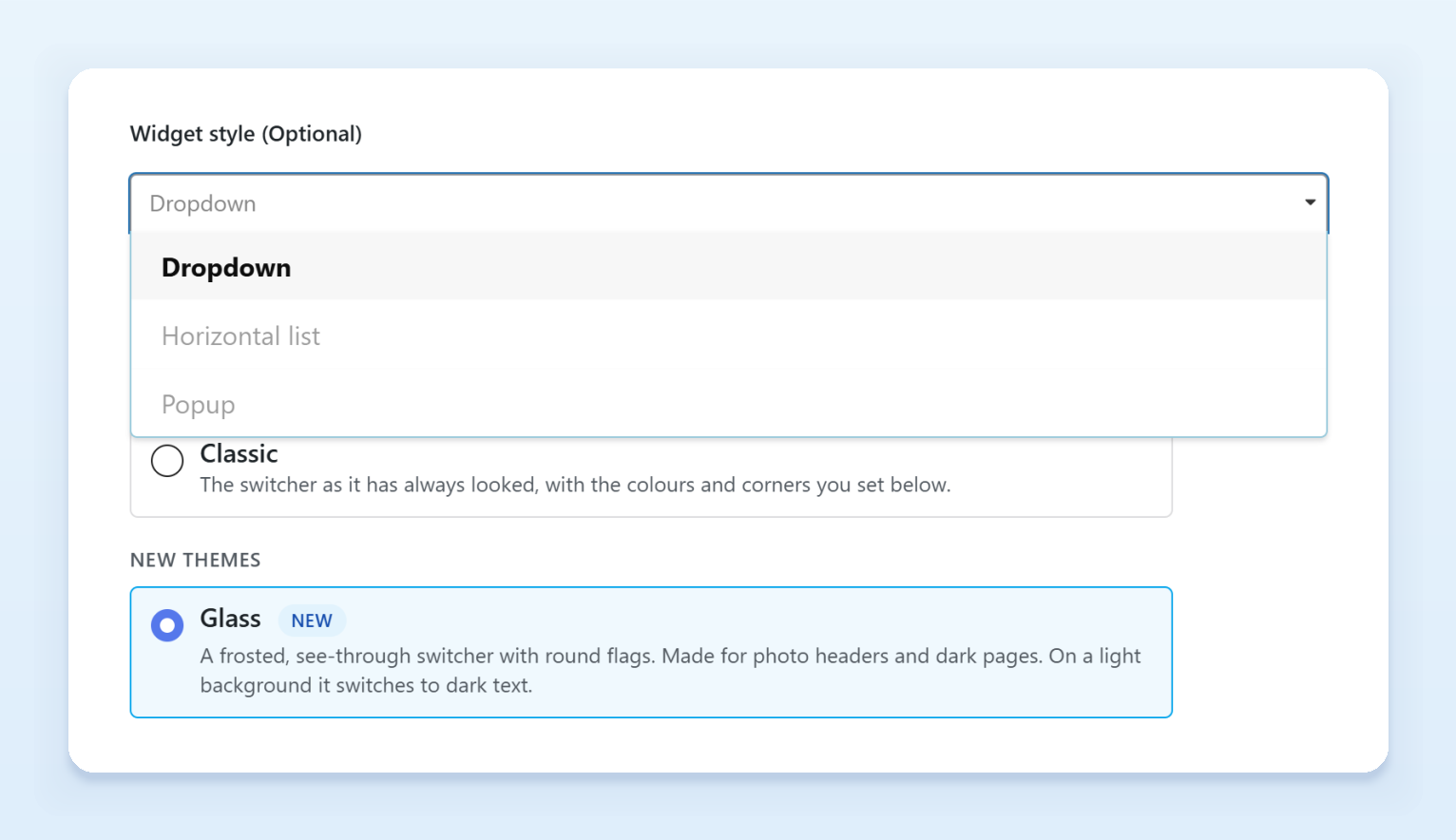Click the Glass theme title
This screenshot has height=840, width=1456.
(230, 619)
